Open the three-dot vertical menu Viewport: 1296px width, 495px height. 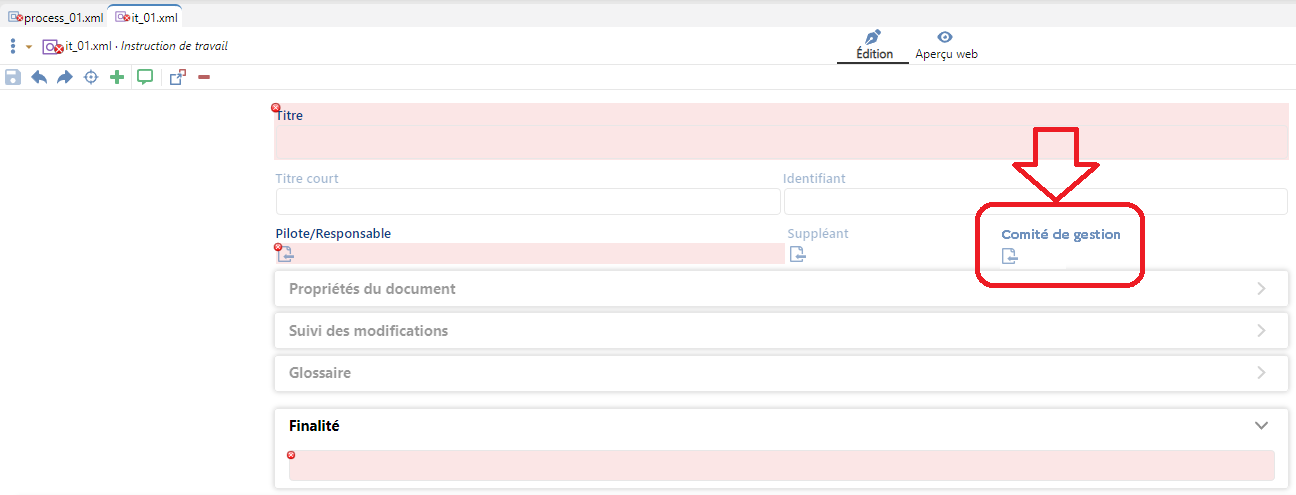[x=12, y=46]
